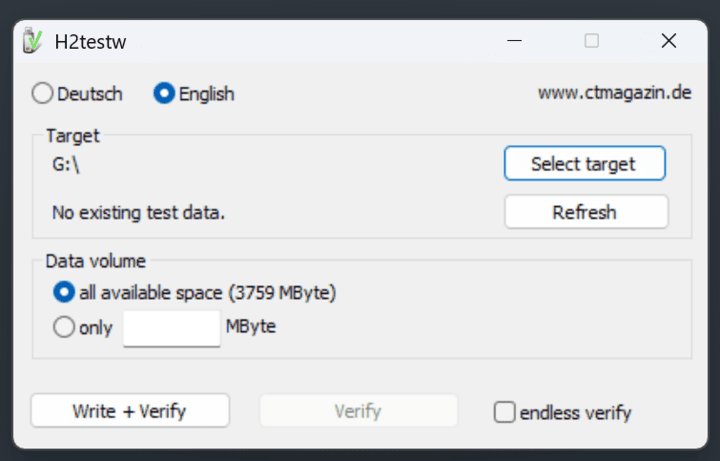
Task: Click the Select target button
Action: click(585, 163)
